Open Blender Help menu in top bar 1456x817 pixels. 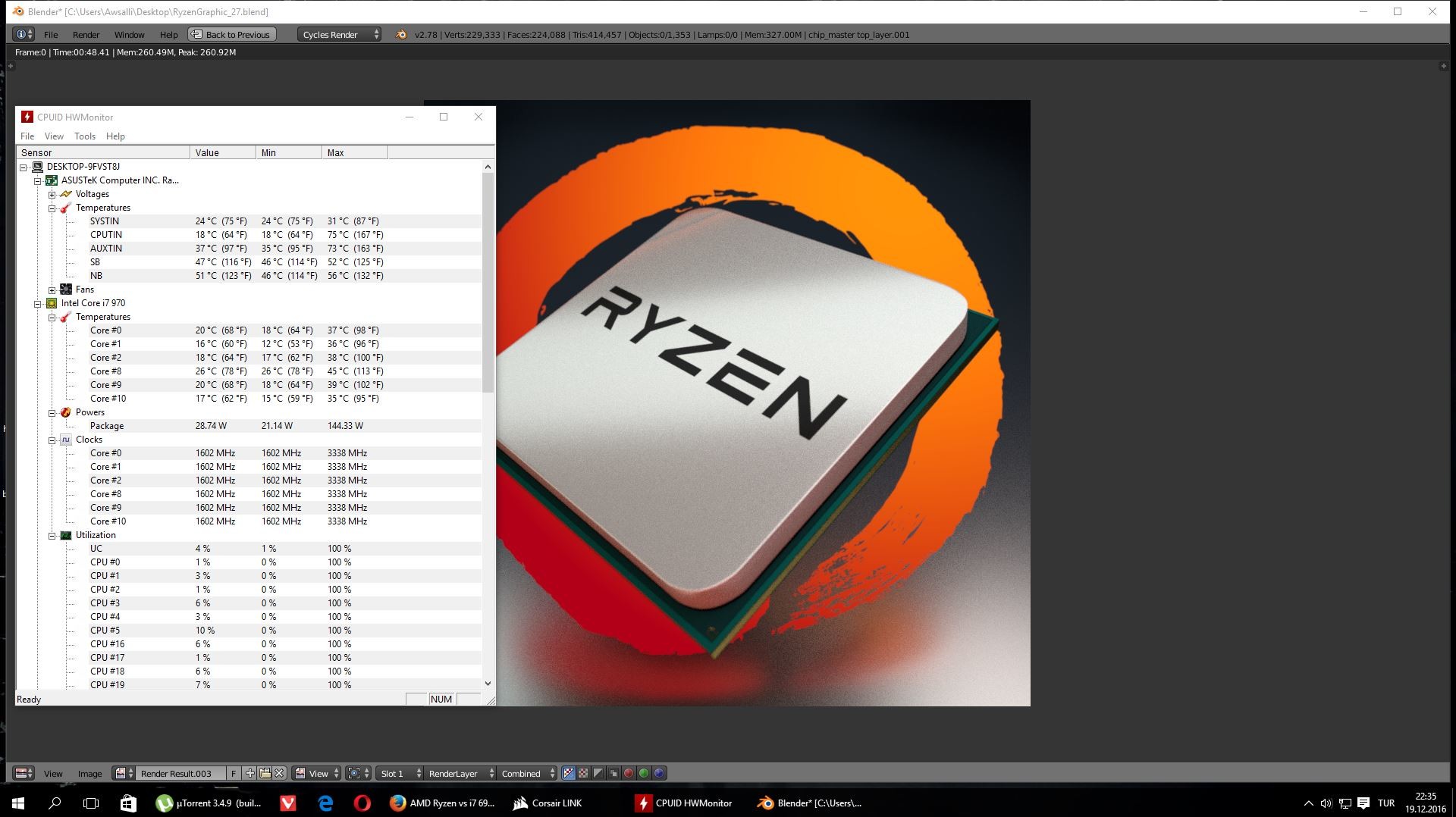click(x=168, y=35)
